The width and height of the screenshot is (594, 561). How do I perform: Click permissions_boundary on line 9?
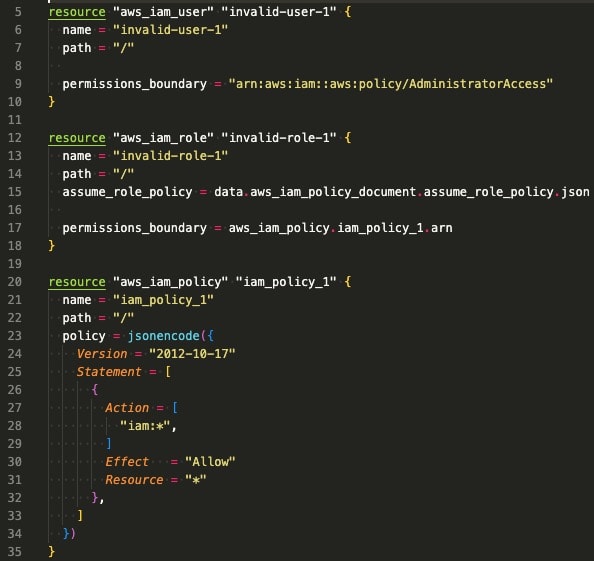[134, 84]
